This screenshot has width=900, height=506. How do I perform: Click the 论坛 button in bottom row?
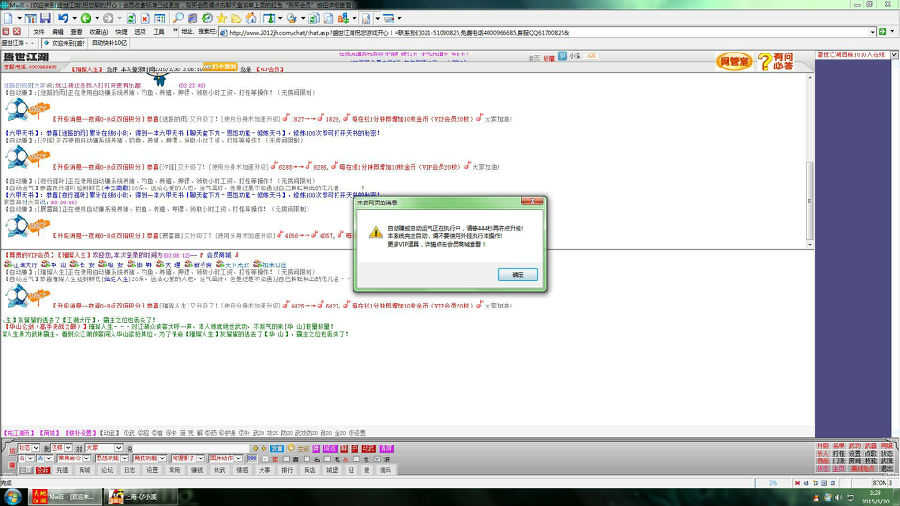107,470
